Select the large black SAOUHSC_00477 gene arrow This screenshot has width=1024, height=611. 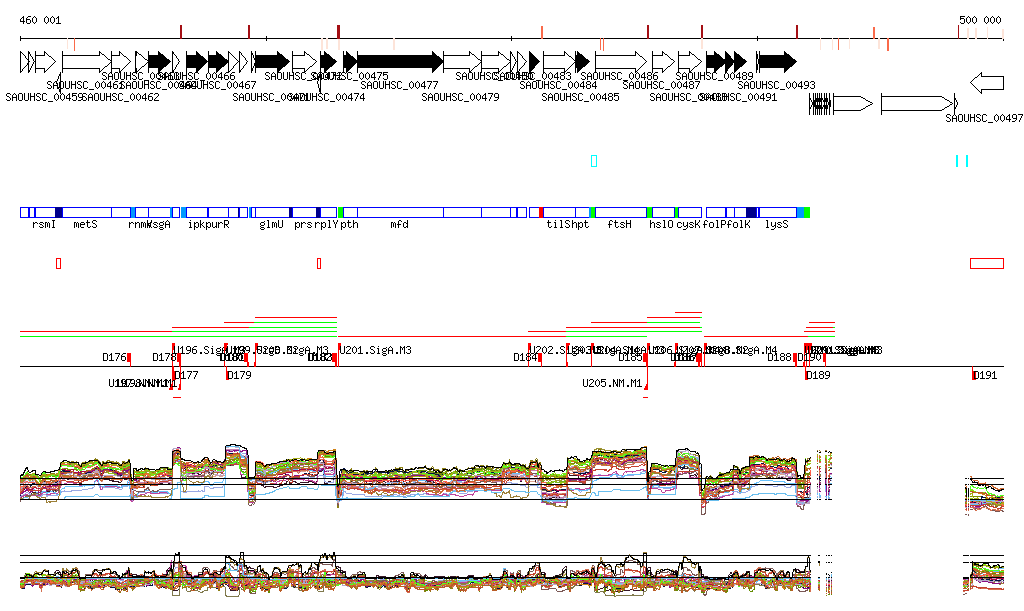click(x=400, y=62)
